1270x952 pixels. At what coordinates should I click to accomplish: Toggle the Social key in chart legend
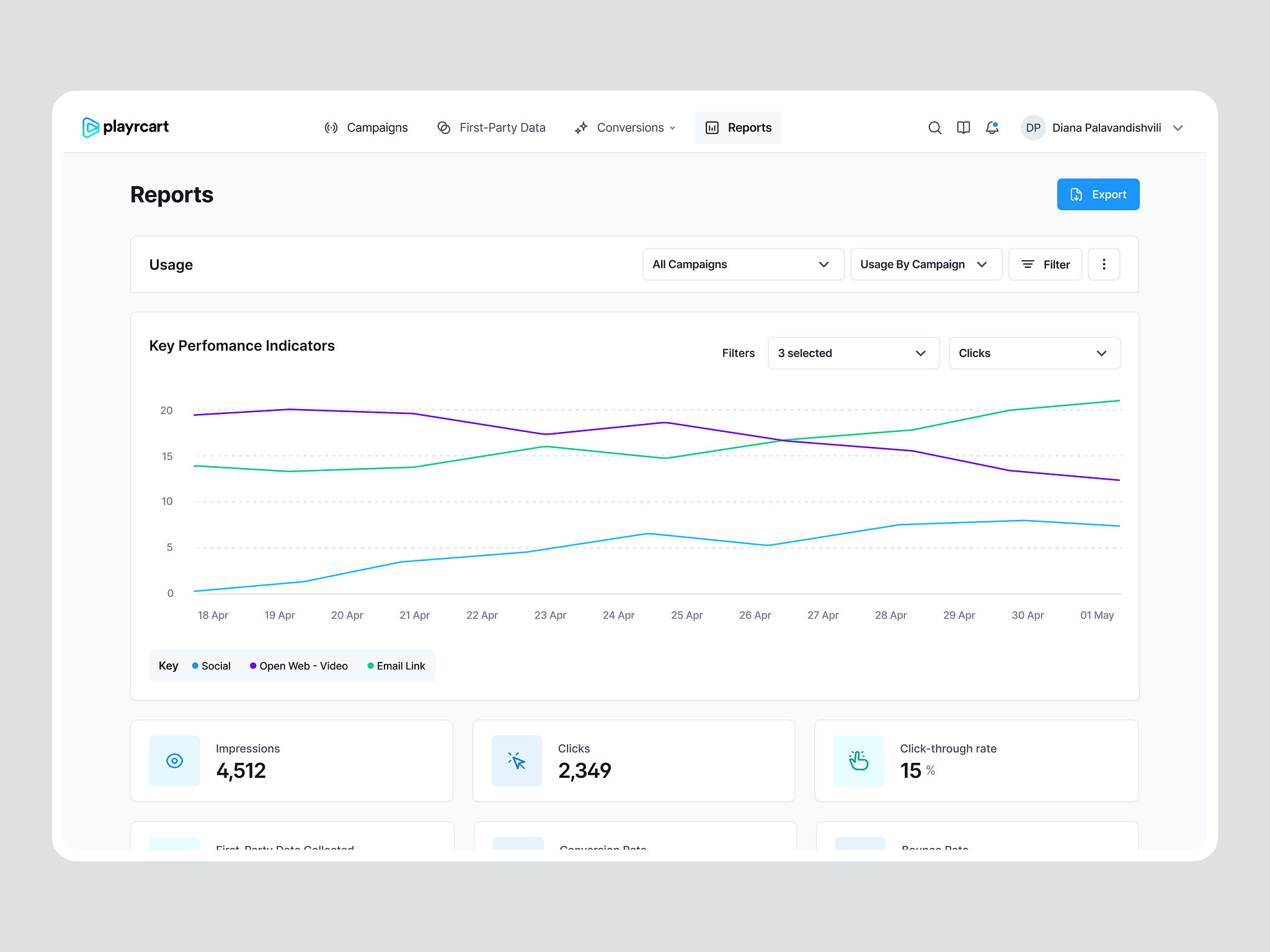point(211,666)
